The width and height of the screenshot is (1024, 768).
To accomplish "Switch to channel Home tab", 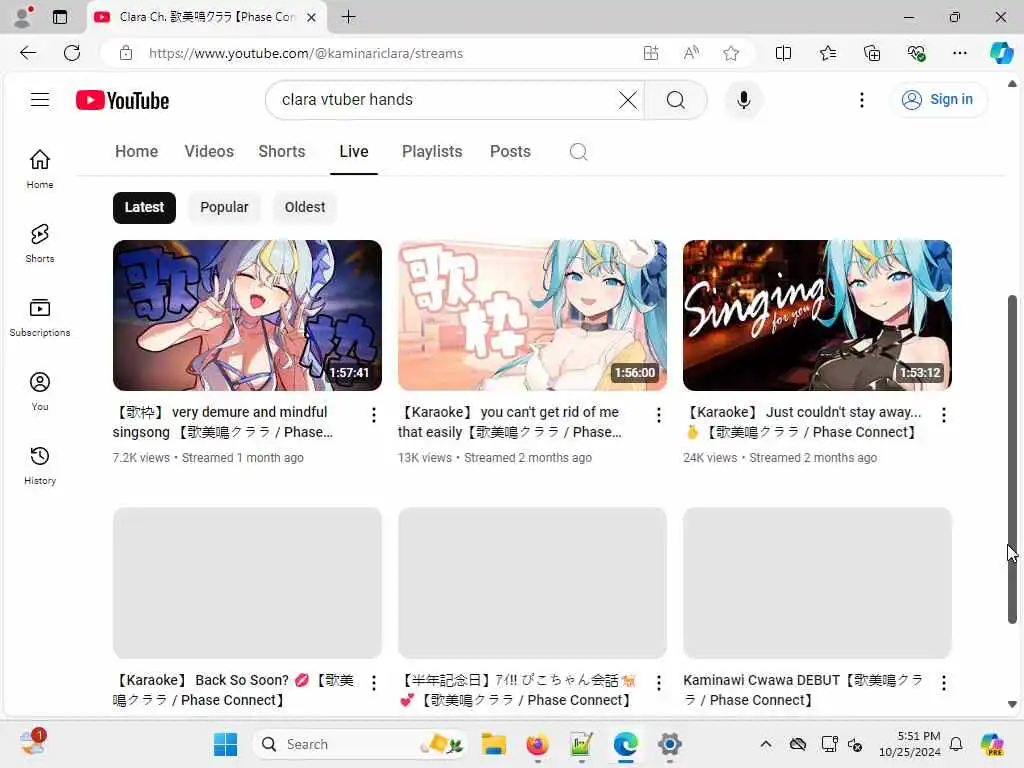I will pyautogui.click(x=136, y=152).
